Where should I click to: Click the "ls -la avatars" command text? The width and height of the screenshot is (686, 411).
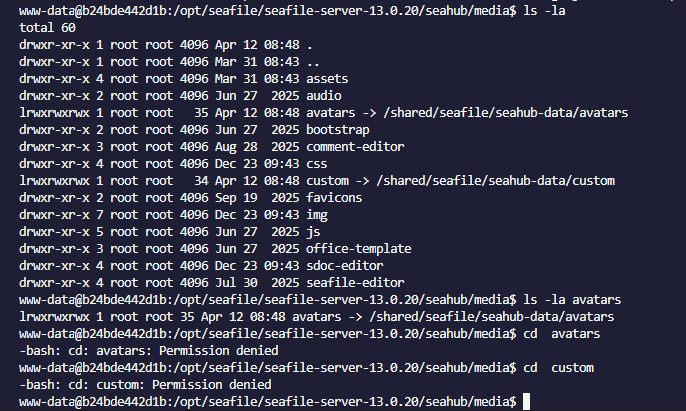tap(573, 299)
